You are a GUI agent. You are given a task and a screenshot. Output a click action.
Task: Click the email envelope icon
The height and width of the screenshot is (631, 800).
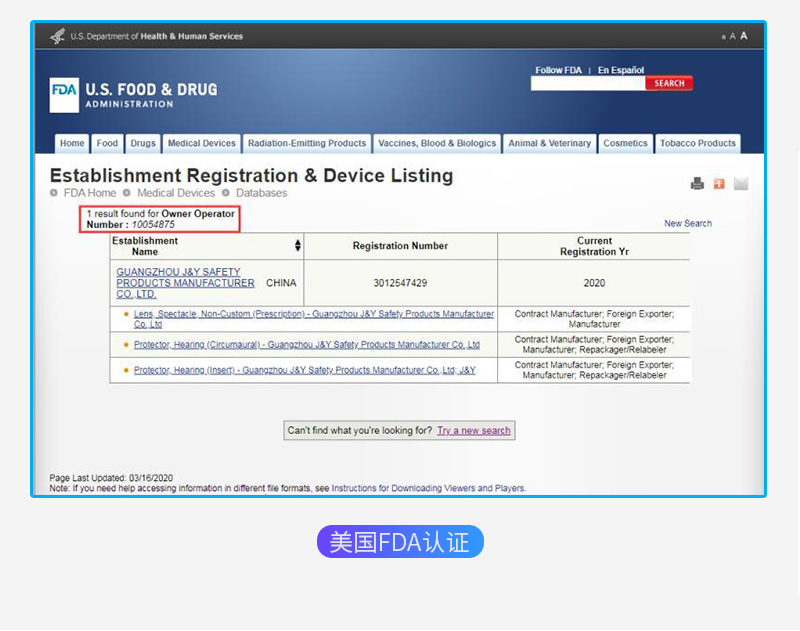click(741, 183)
